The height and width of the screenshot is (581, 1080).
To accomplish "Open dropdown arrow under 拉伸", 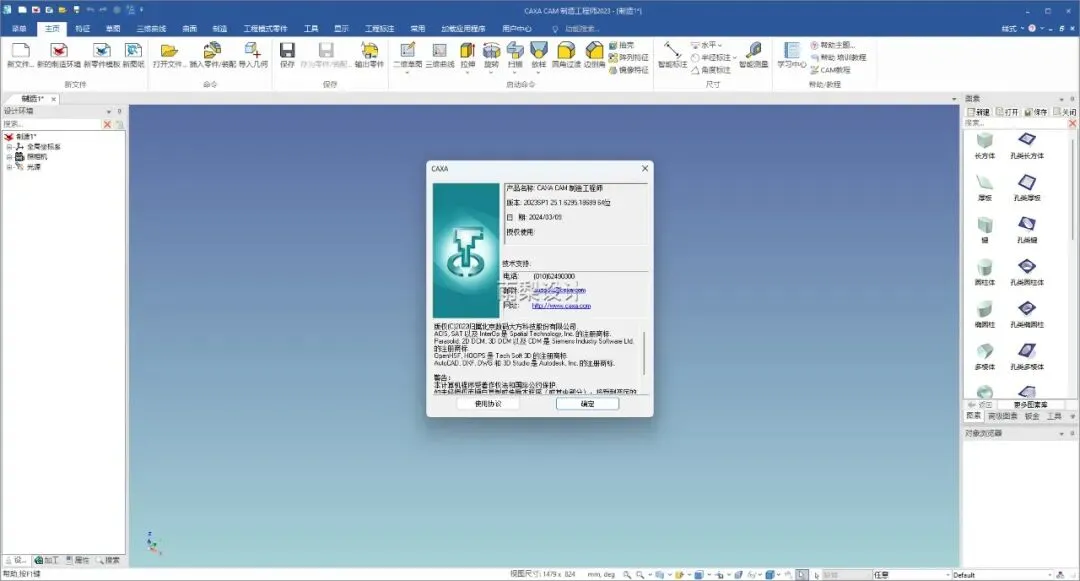I will pos(468,72).
